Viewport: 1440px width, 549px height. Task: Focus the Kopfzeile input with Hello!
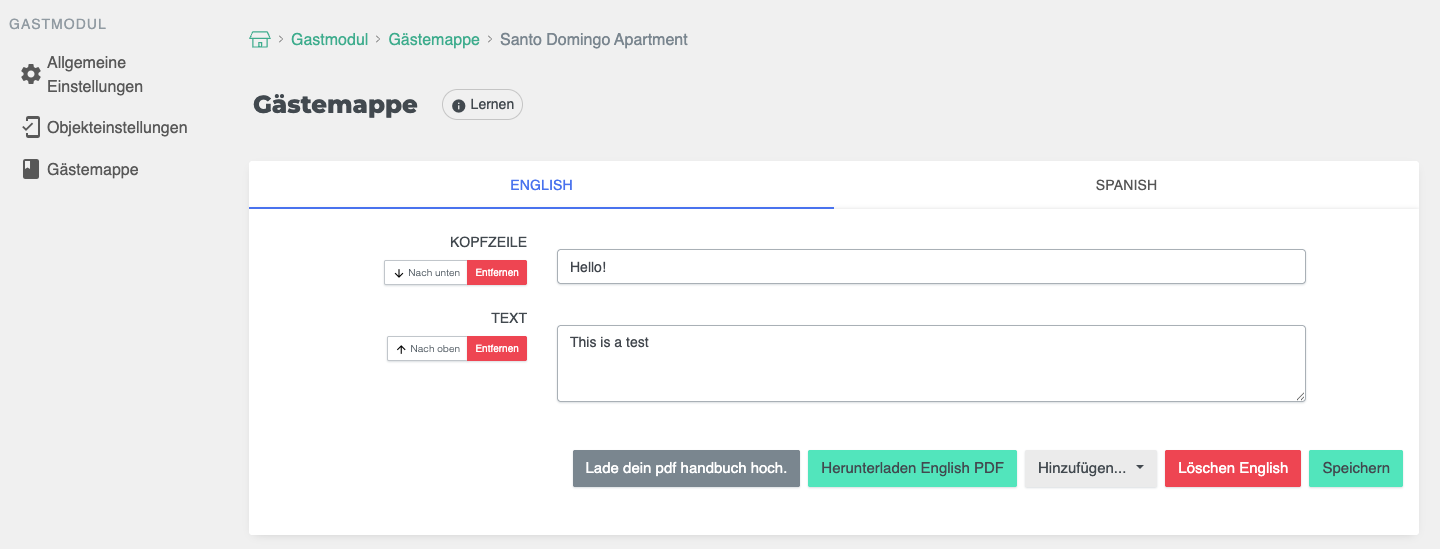pos(931,267)
